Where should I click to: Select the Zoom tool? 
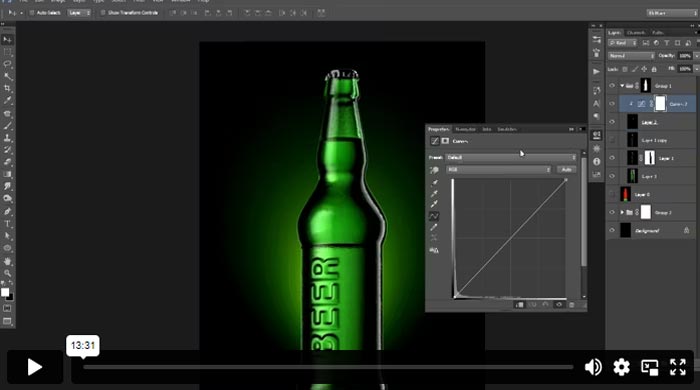(x=8, y=273)
